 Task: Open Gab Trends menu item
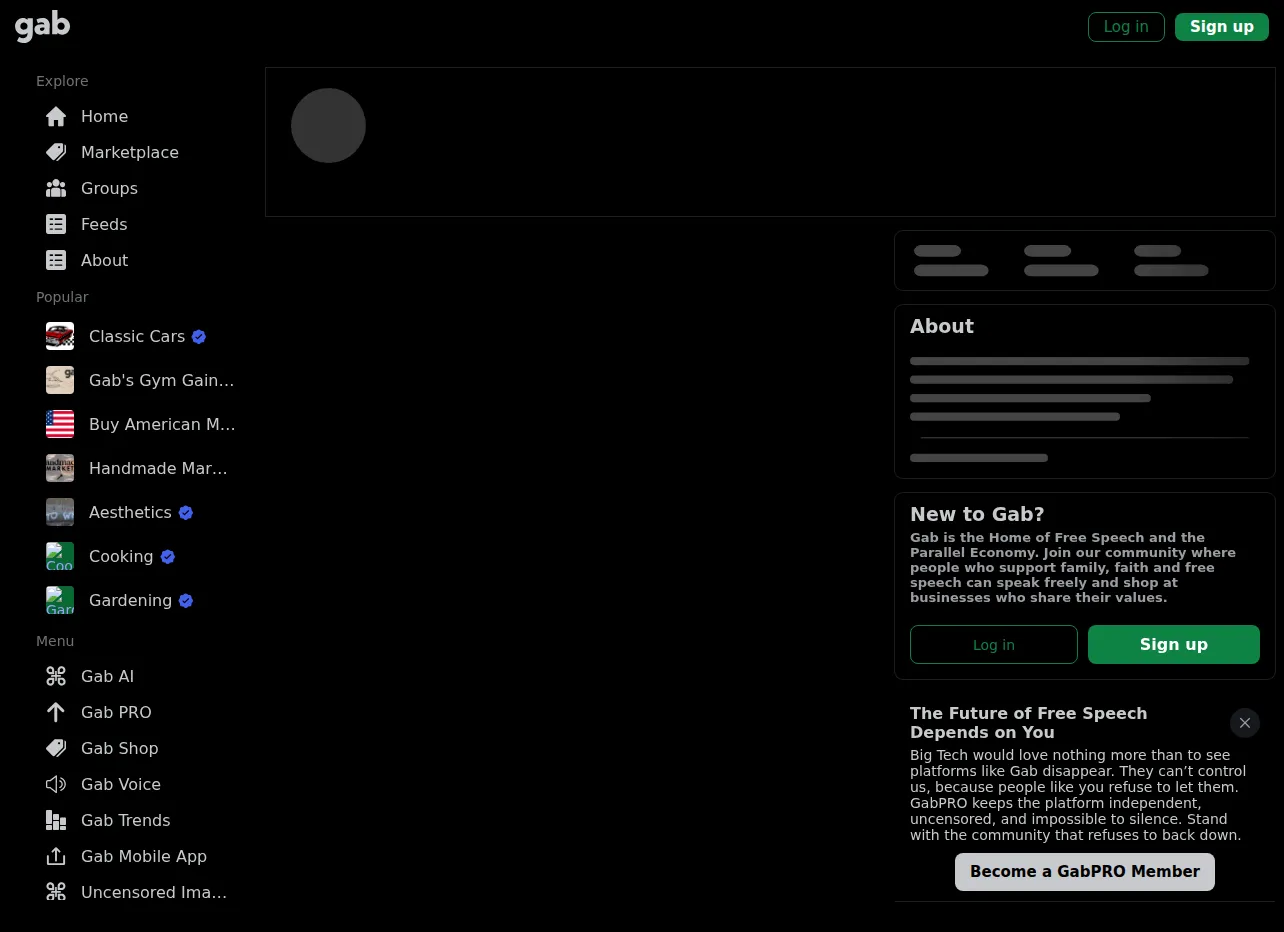point(125,821)
